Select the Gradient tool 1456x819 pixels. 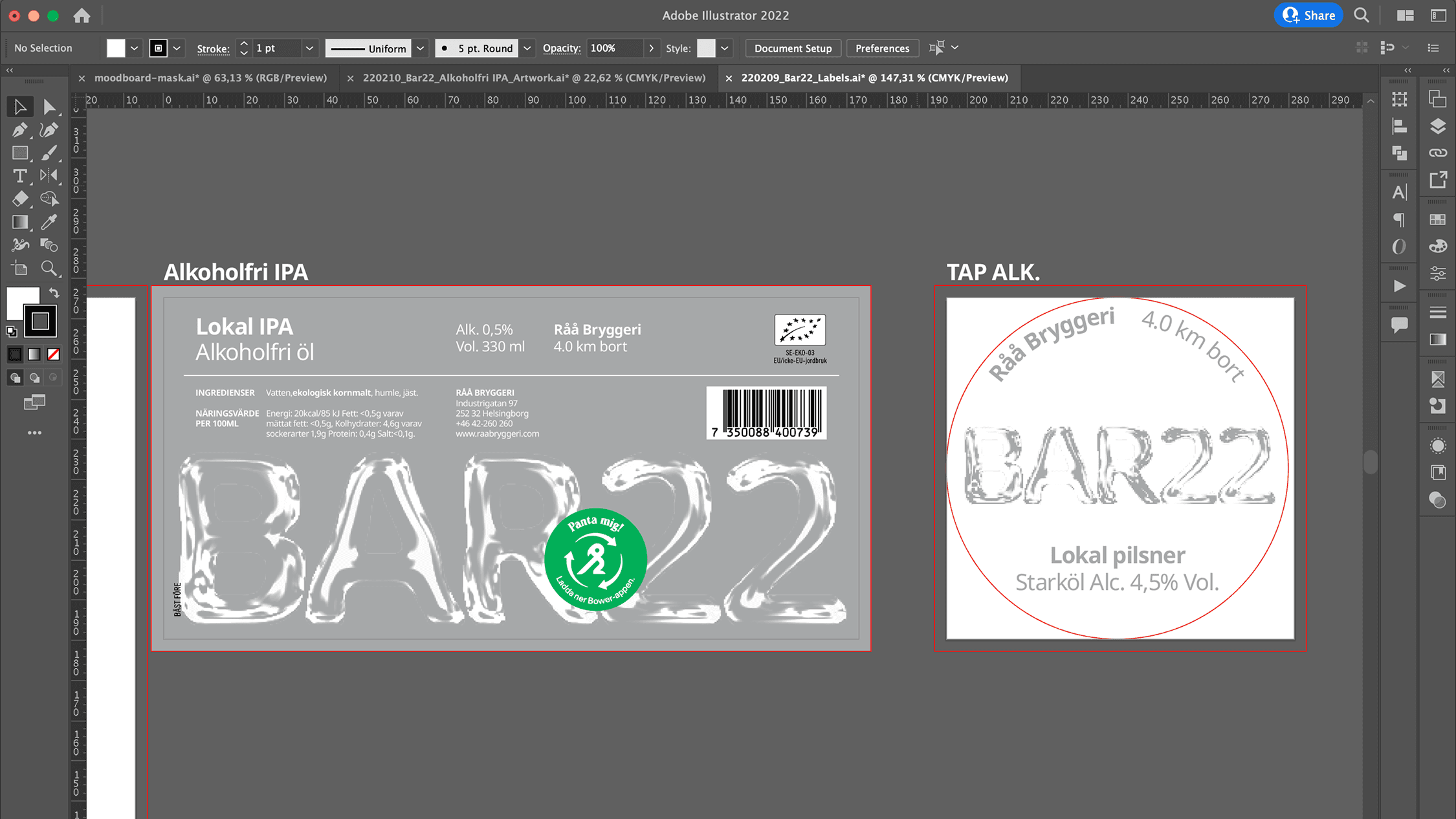coord(19,222)
